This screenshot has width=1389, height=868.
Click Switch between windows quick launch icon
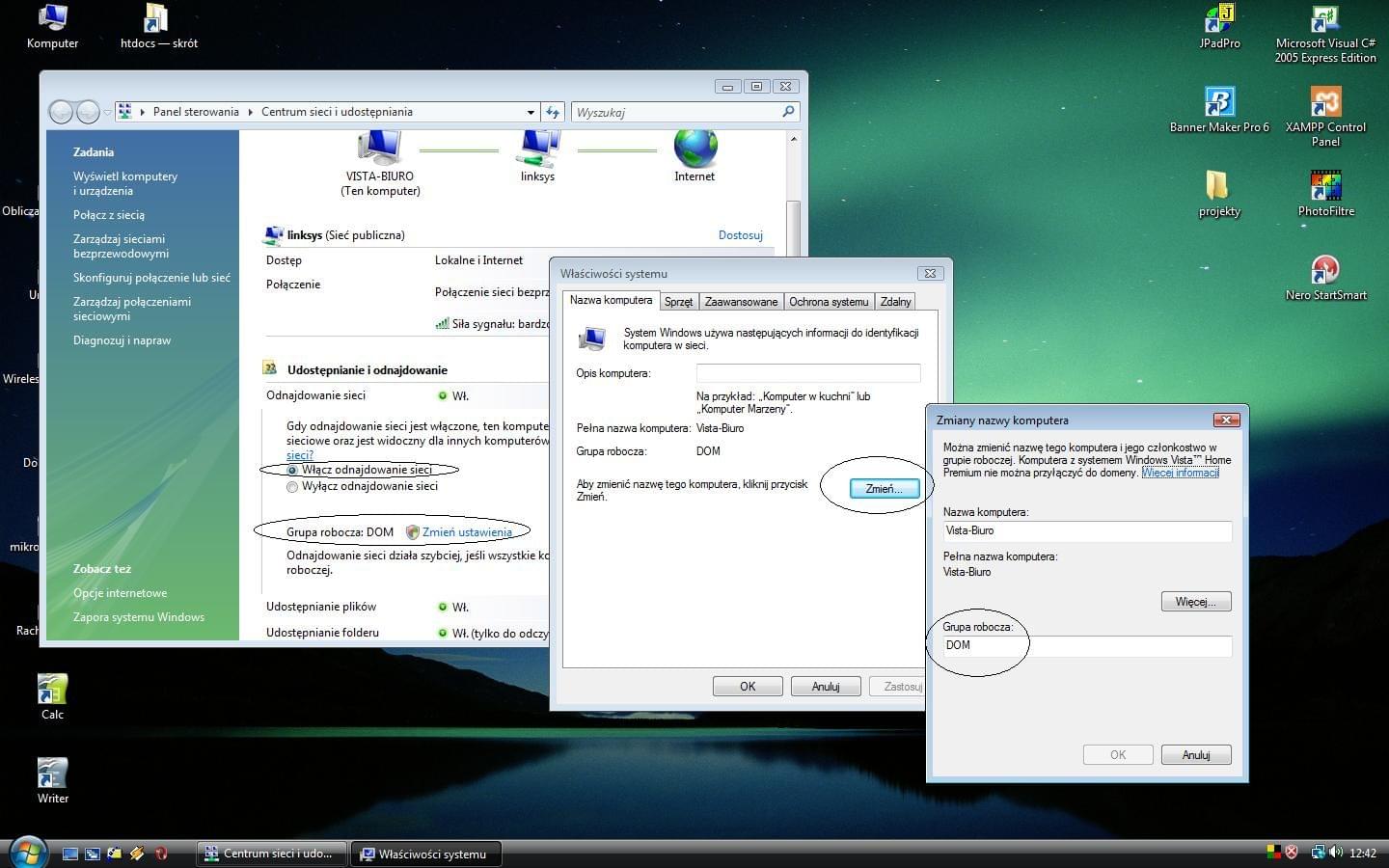[x=93, y=854]
